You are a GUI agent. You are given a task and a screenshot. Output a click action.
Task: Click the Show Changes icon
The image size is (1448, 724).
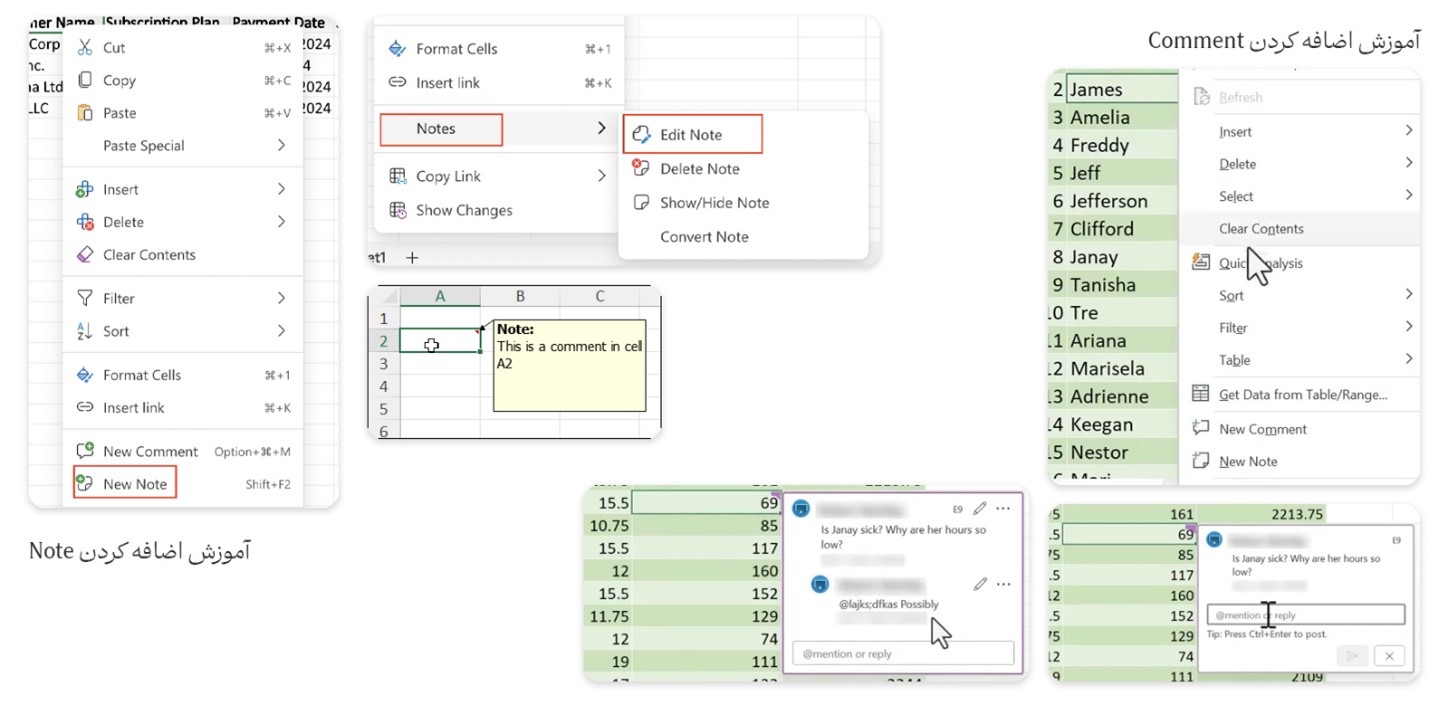pyautogui.click(x=397, y=210)
